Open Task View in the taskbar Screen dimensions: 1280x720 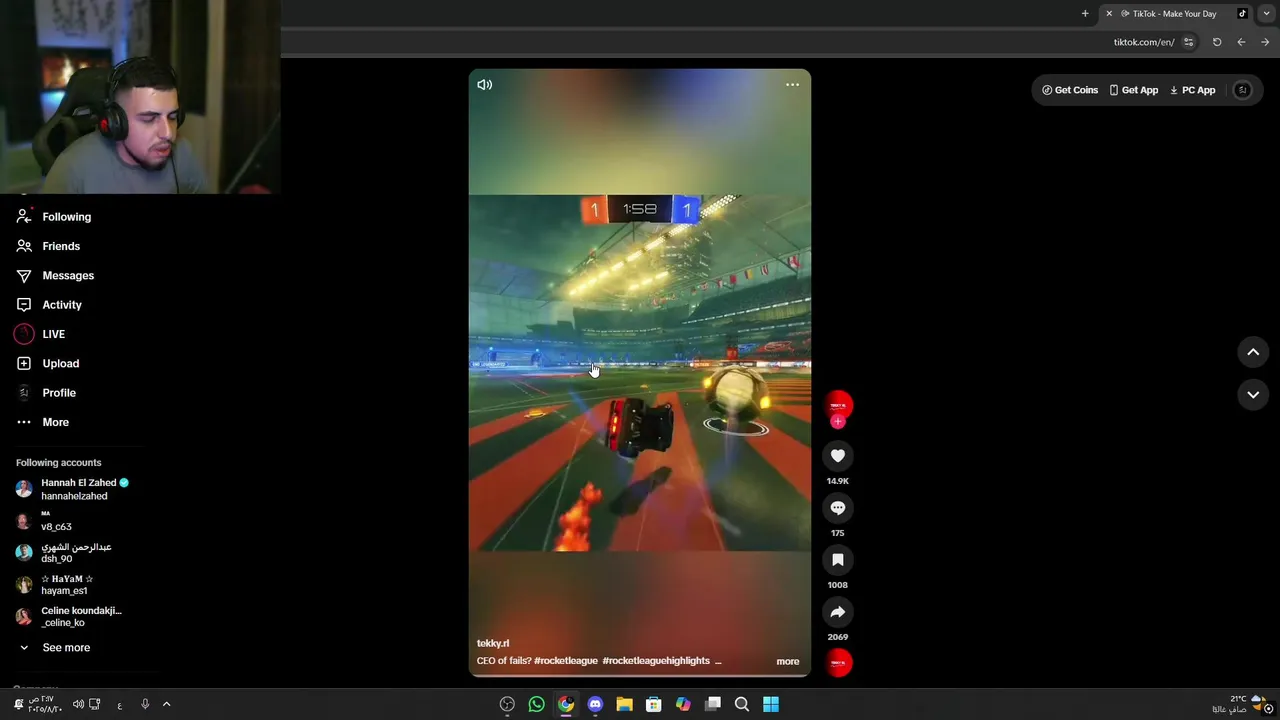click(713, 704)
